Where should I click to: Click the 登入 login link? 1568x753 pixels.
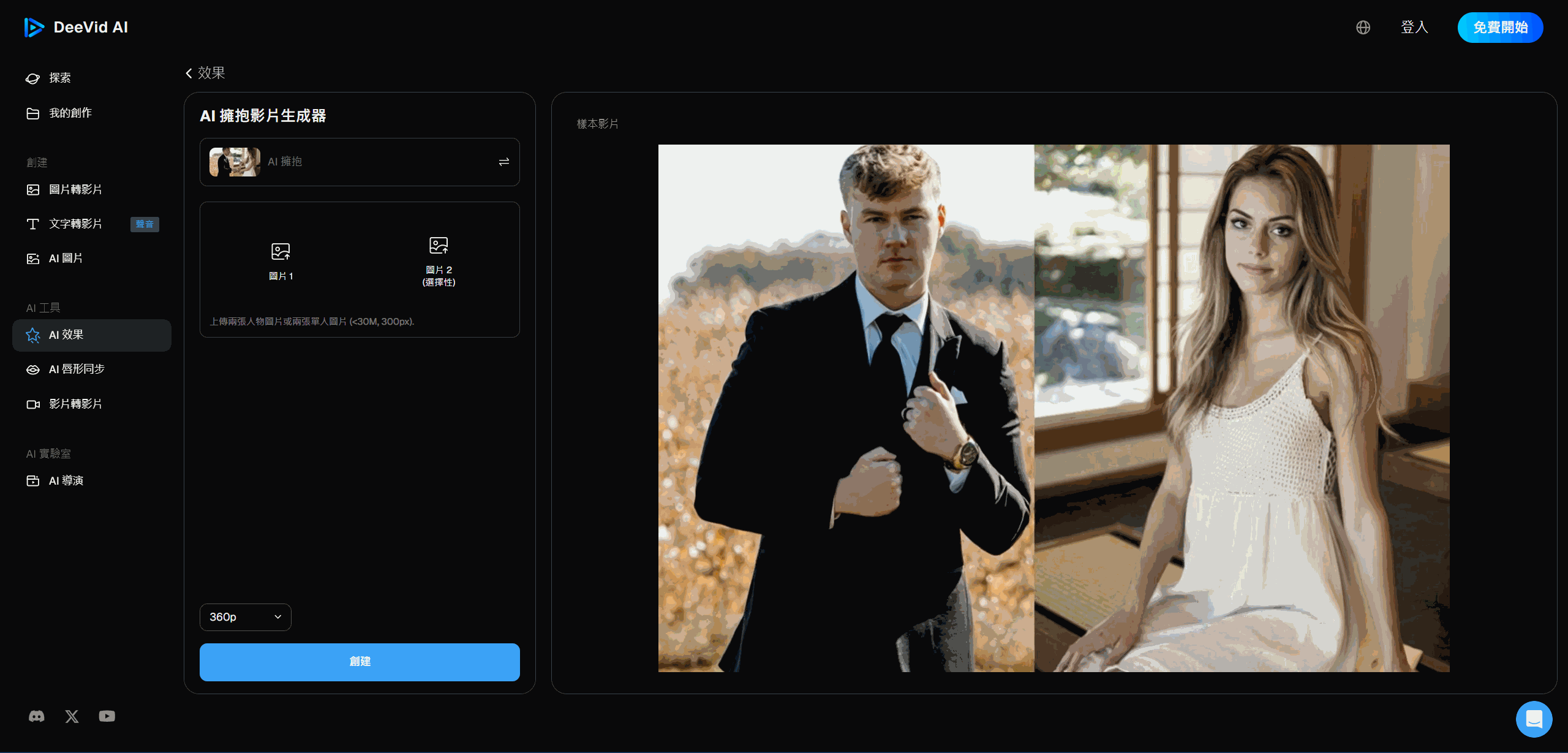point(1414,27)
